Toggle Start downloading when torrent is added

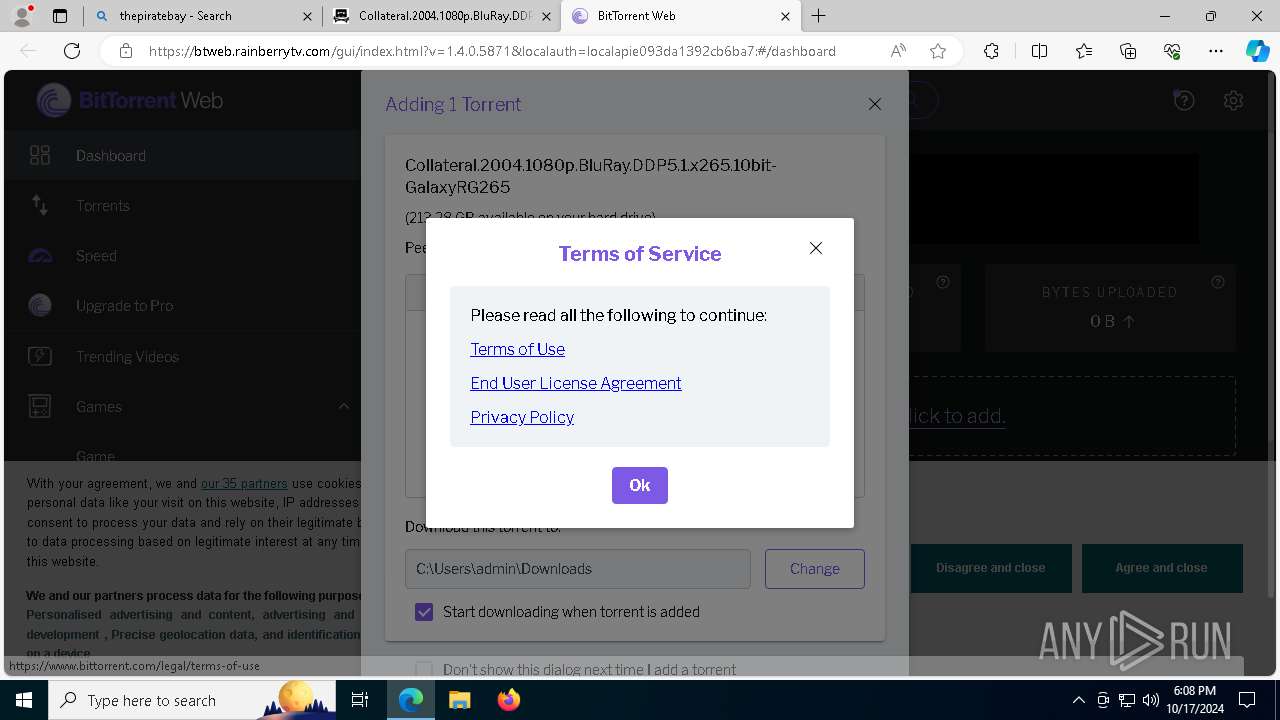point(424,612)
